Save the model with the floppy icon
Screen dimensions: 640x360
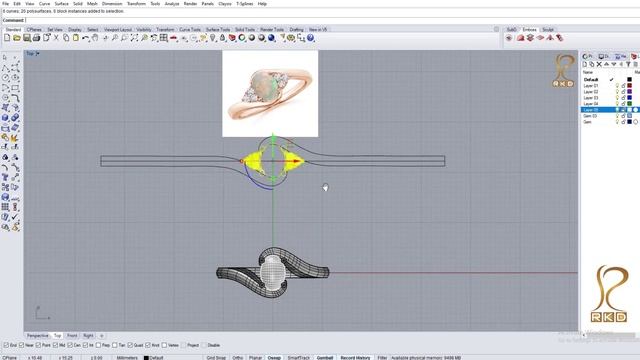[27, 38]
